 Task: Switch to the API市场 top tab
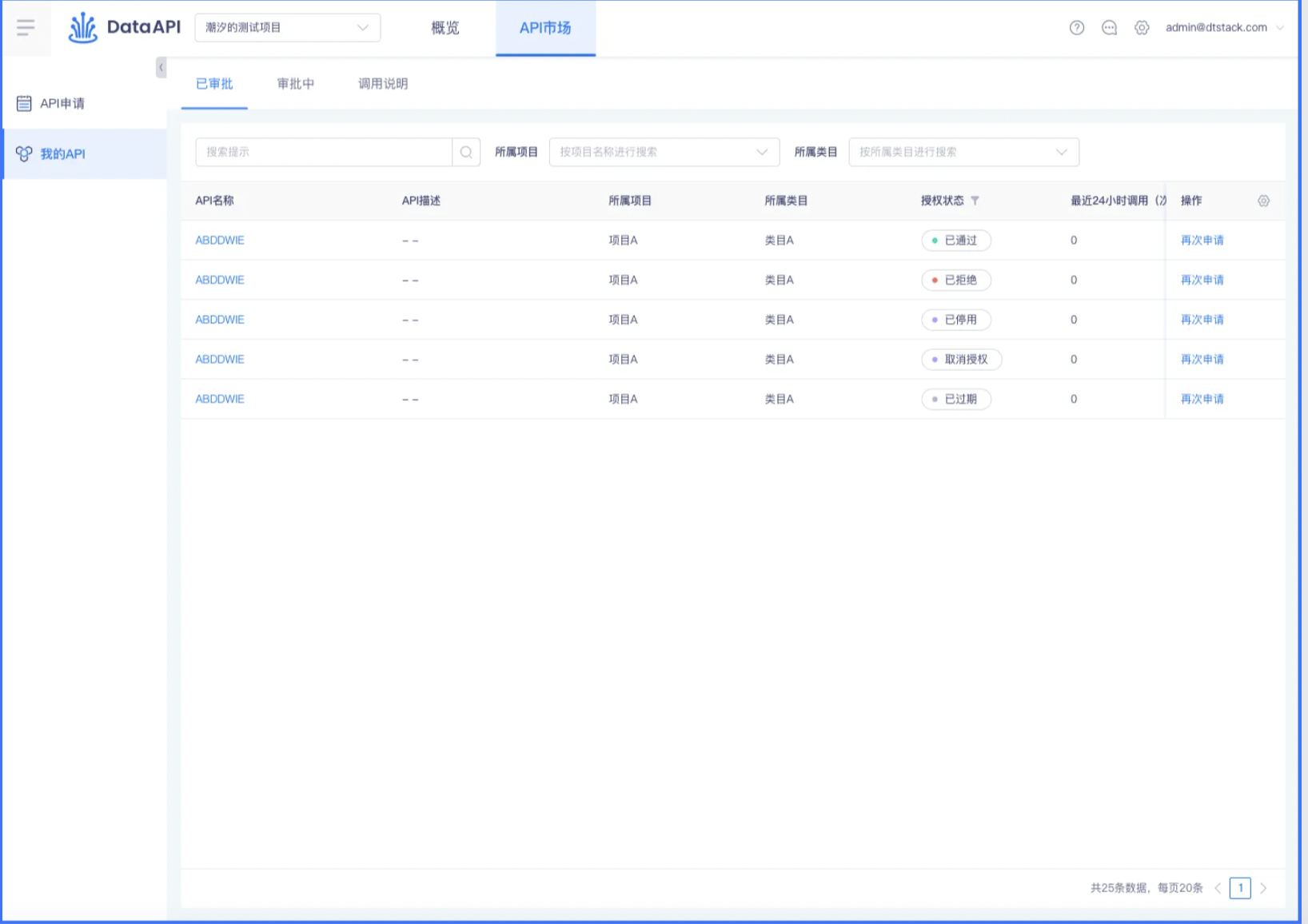[545, 28]
